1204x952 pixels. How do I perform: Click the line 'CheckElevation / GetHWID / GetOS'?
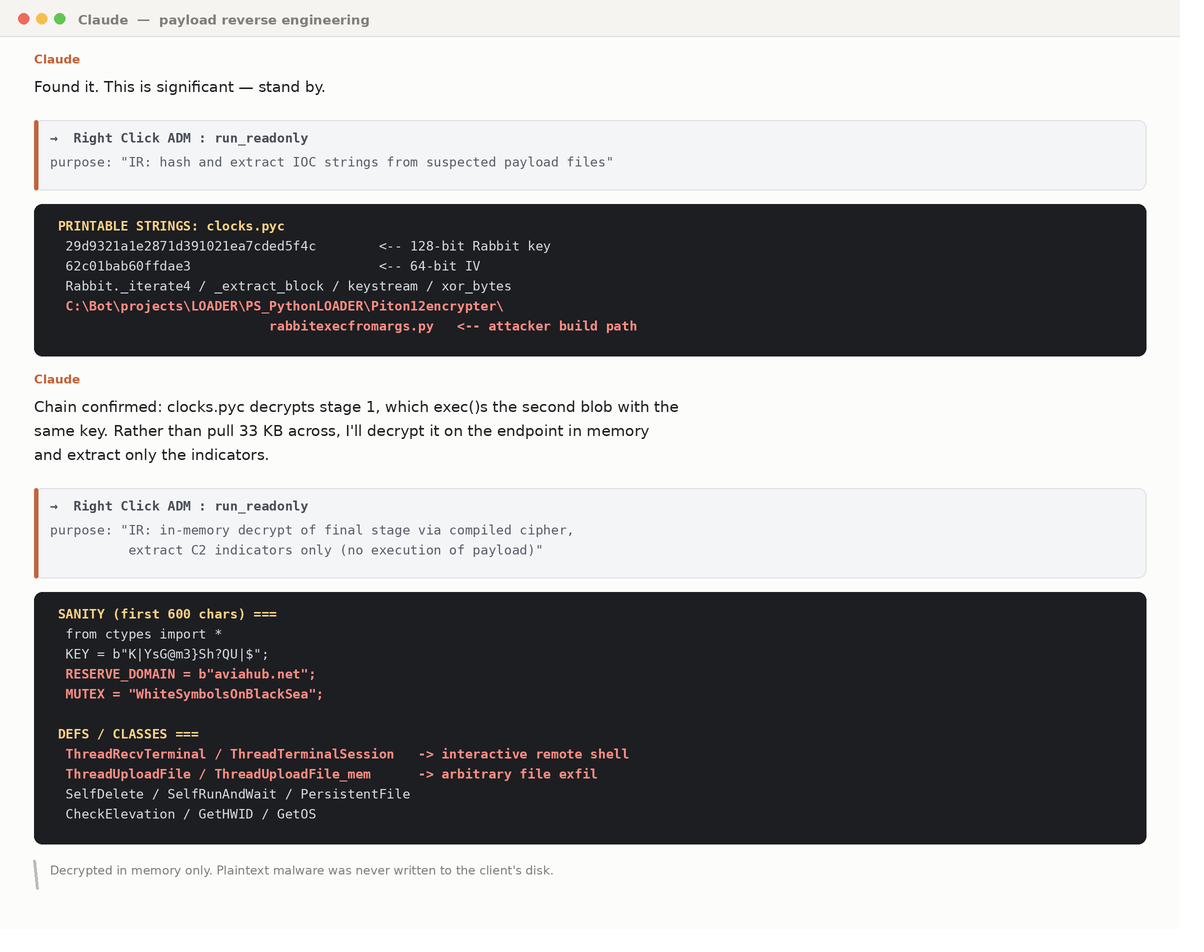coord(191,814)
